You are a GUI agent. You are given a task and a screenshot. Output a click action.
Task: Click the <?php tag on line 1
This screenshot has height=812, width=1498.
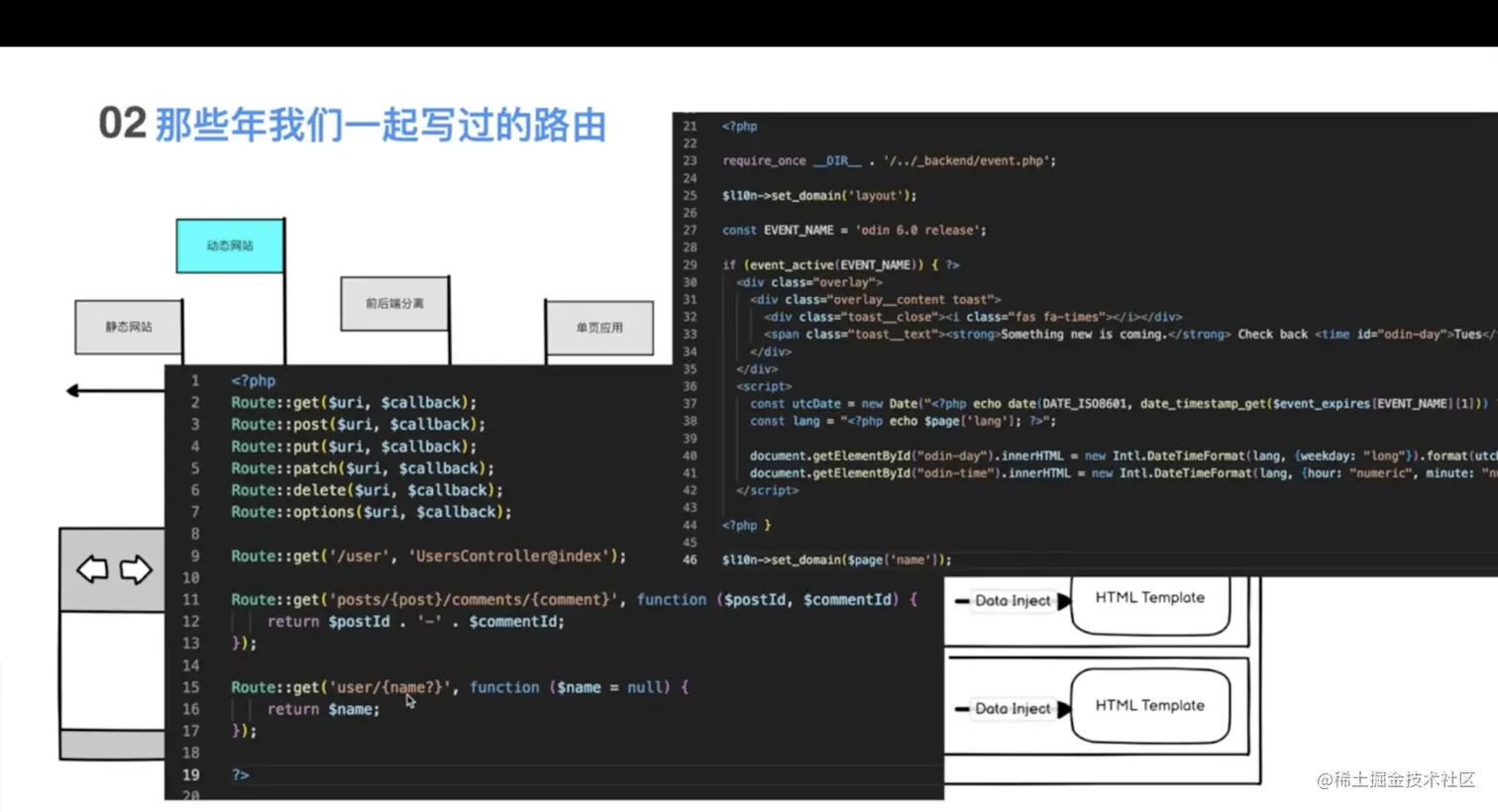254,380
